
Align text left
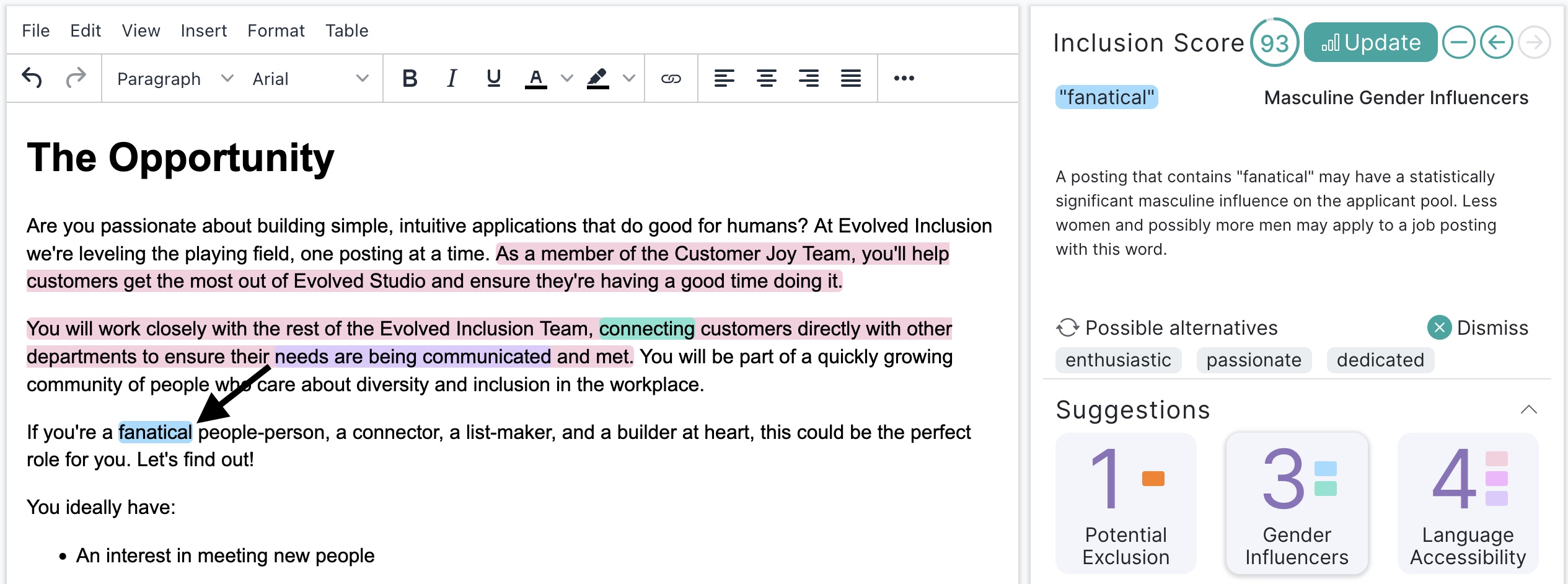tap(725, 78)
